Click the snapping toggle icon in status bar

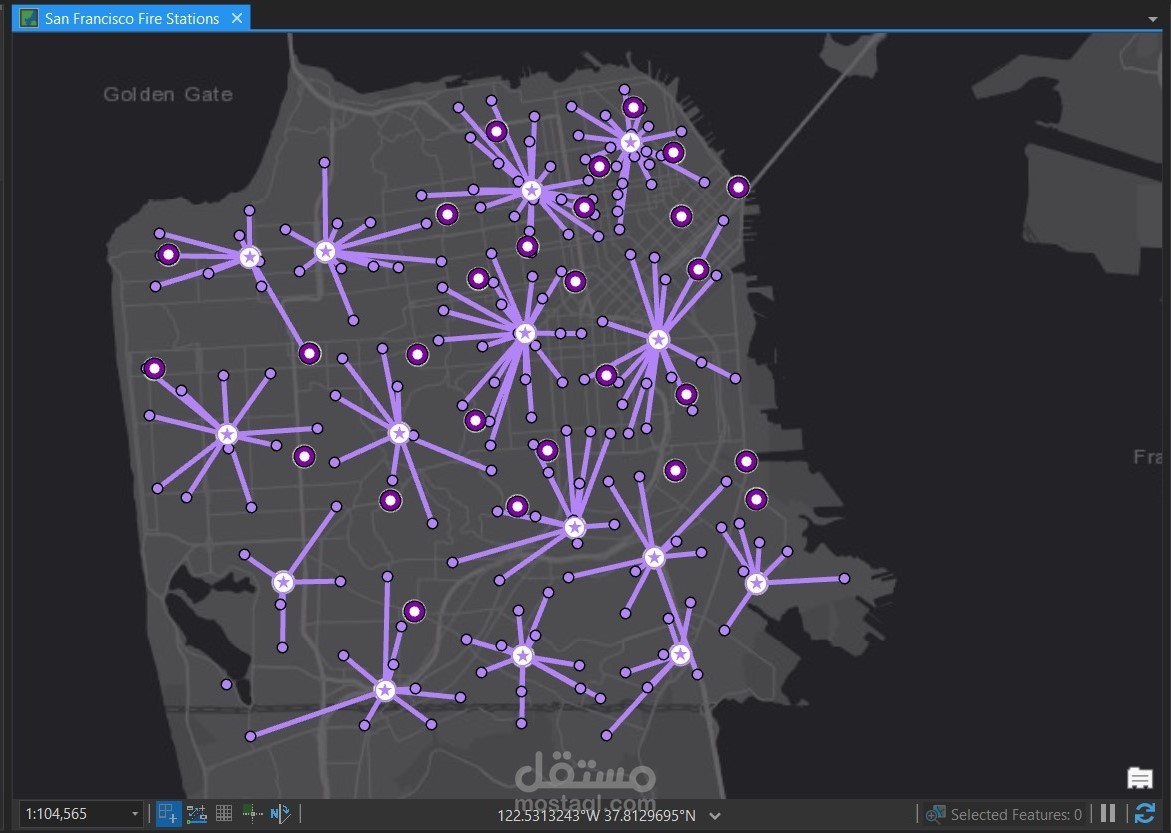pos(168,814)
